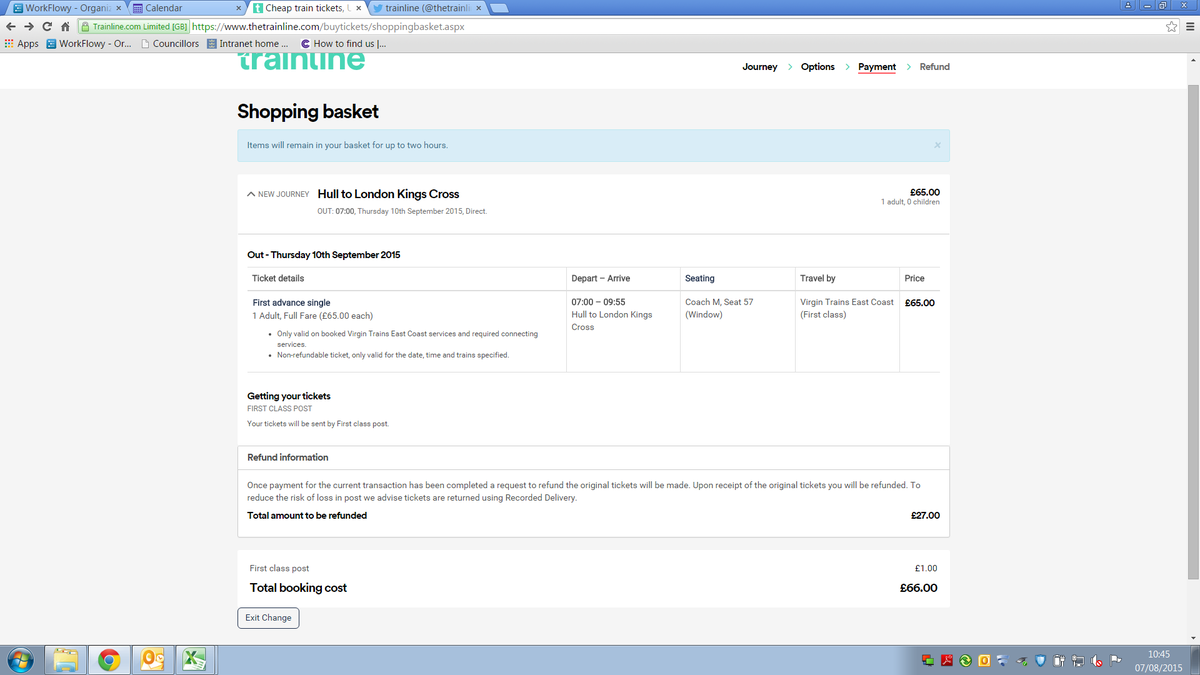Click the network connection tray icon
This screenshot has height=675, width=1200.
pos(1078,661)
